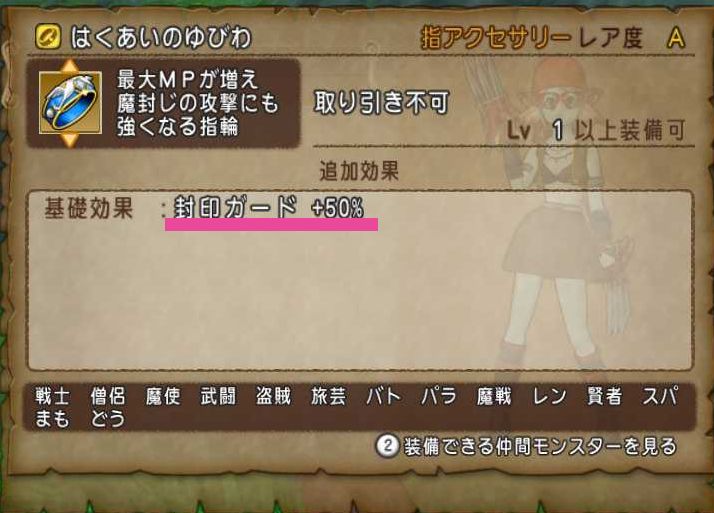Click the 追加効果 section header
This screenshot has height=513, width=714.
pos(359,172)
